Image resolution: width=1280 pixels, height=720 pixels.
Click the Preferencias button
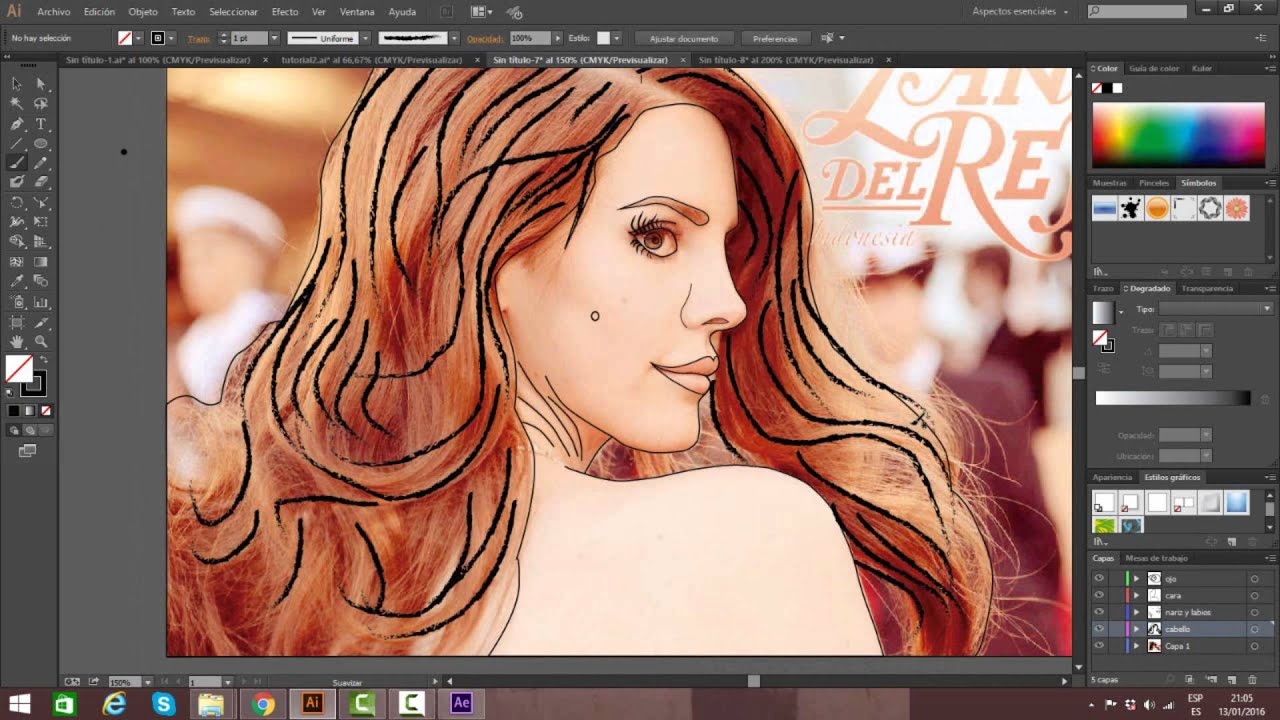775,38
